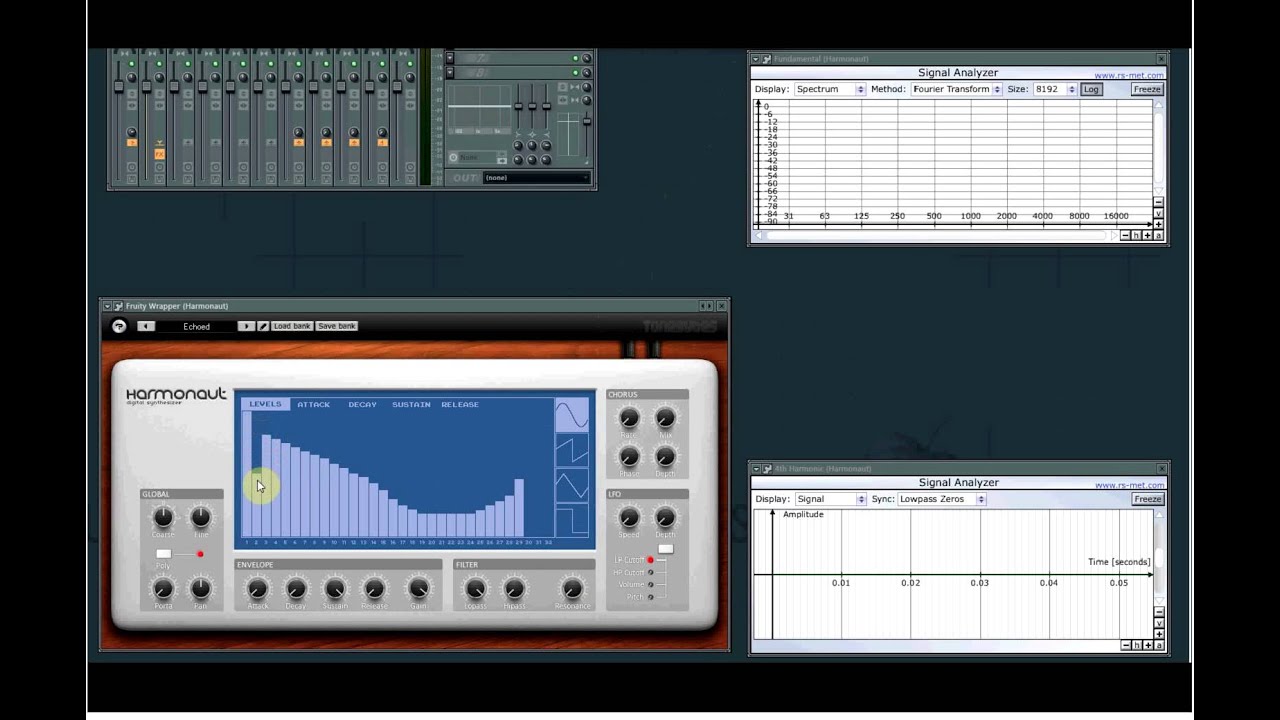This screenshot has height=720, width=1280.
Task: Select the triangle waveform in Harmonaut
Action: (x=572, y=486)
